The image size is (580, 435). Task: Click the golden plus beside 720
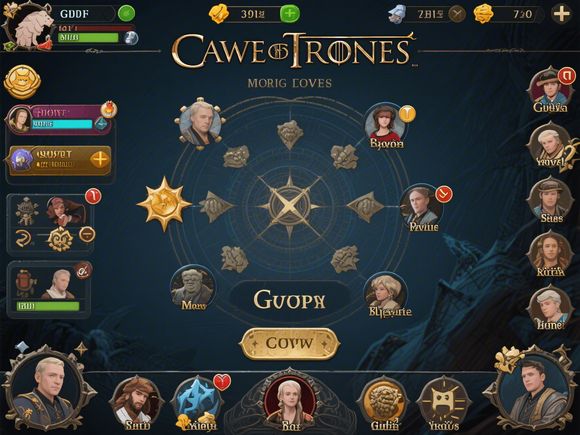click(x=561, y=14)
